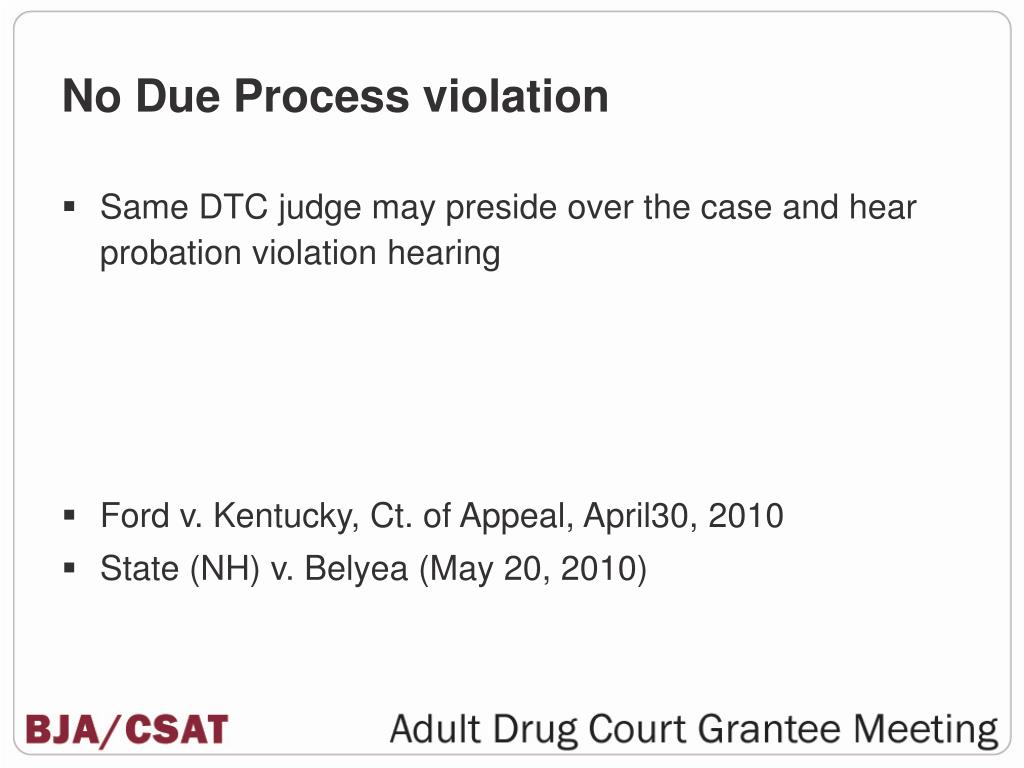The height and width of the screenshot is (768, 1024).
Task: Click the bullet marker before "Ford v. Kentucky"
Action: pos(69,516)
